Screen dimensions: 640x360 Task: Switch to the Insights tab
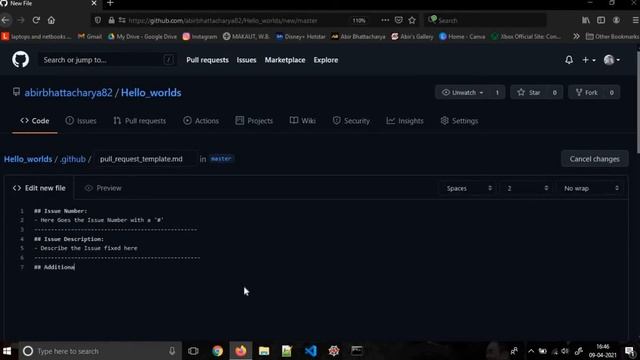click(405, 121)
